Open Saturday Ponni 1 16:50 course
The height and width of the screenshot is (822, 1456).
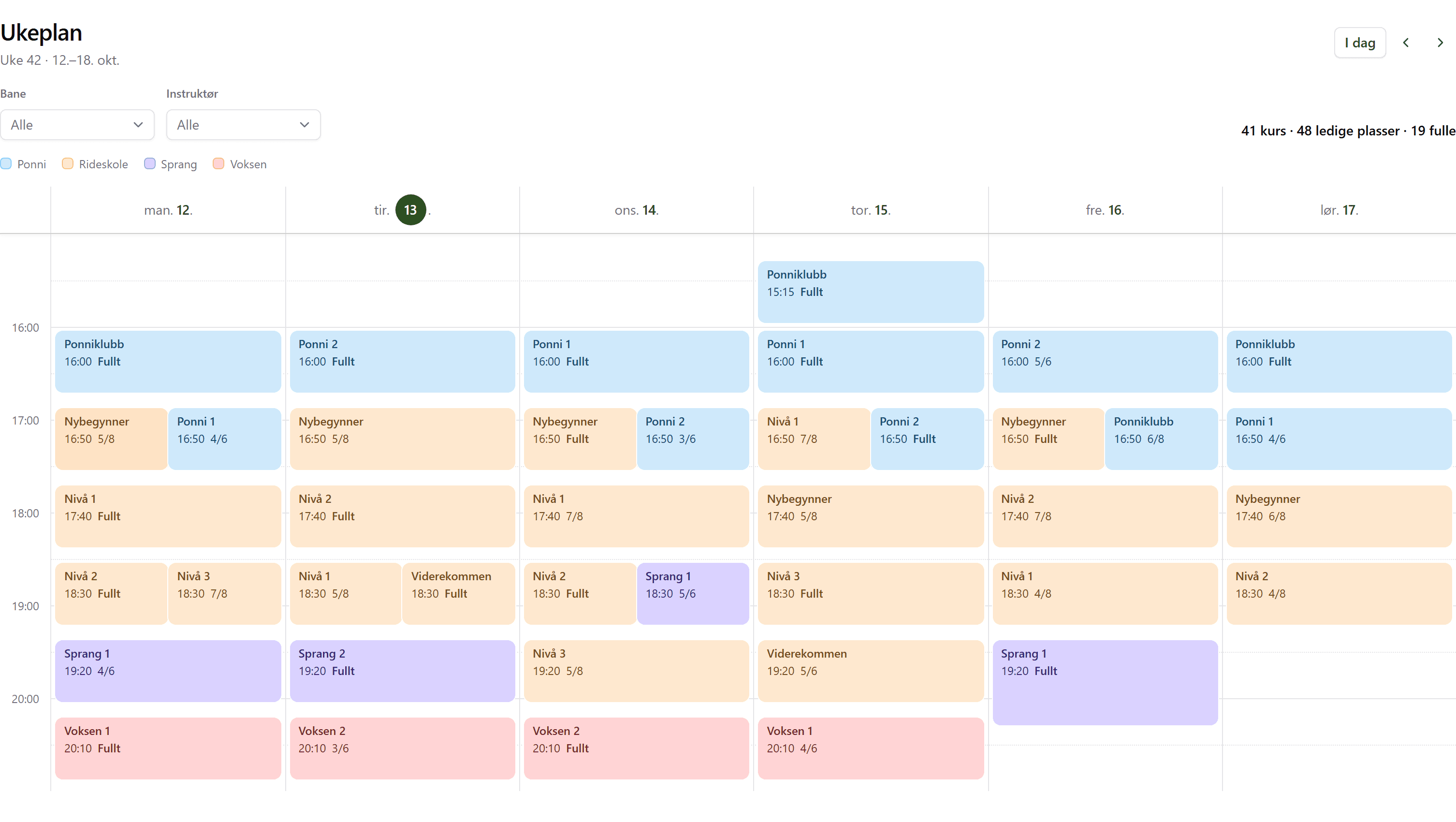tap(1339, 439)
